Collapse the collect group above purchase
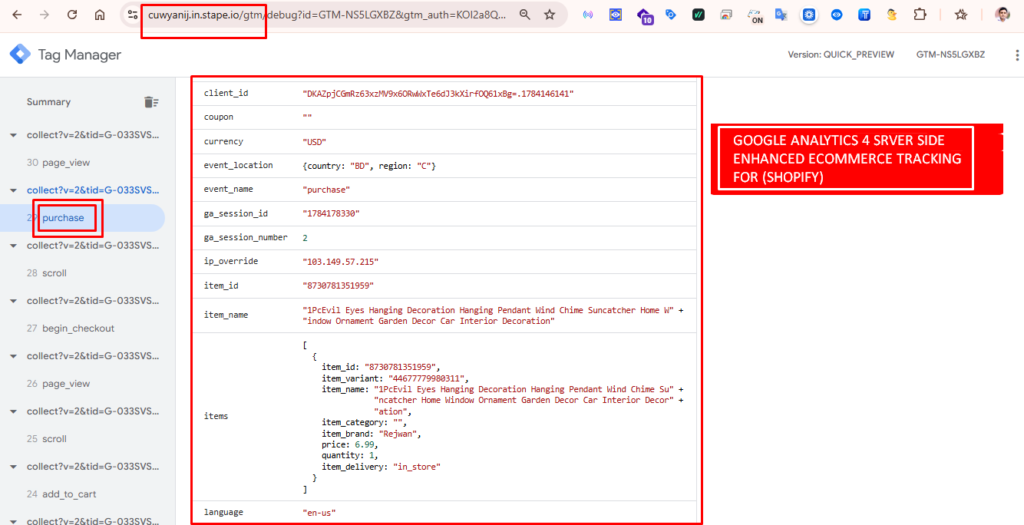 point(13,191)
